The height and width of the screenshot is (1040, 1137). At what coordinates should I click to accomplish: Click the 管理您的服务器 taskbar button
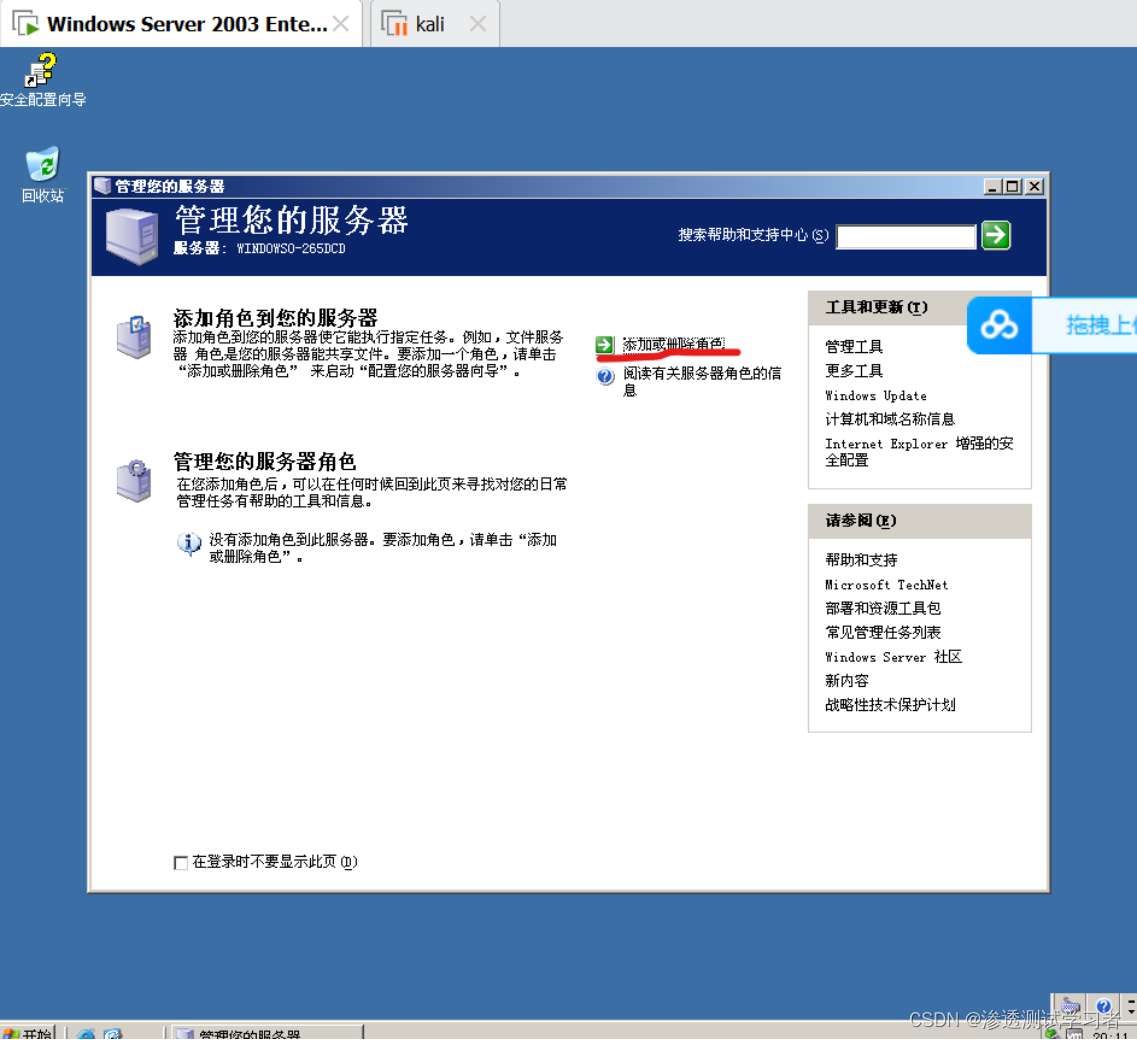267,1033
